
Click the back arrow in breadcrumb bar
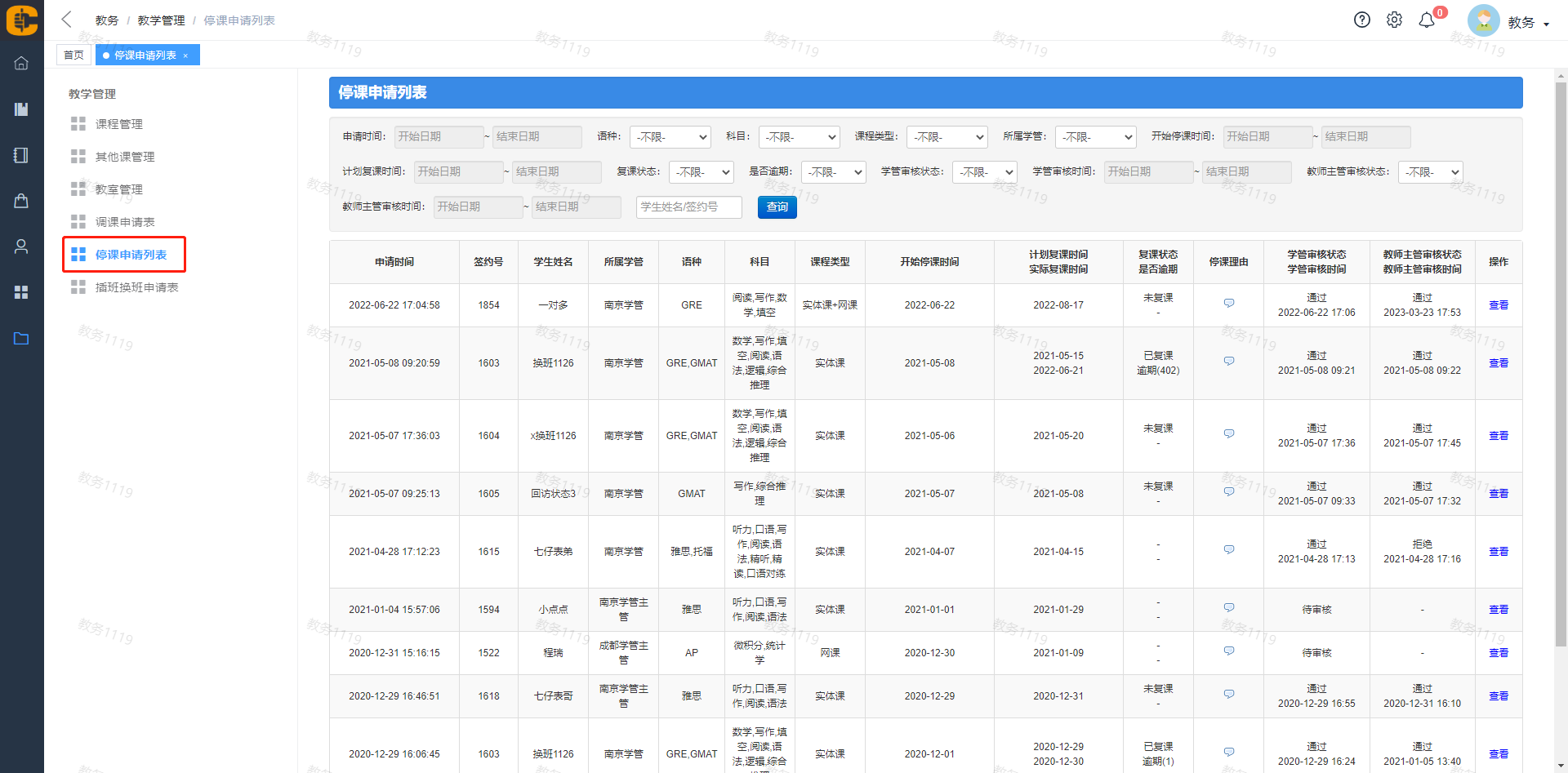[x=67, y=20]
